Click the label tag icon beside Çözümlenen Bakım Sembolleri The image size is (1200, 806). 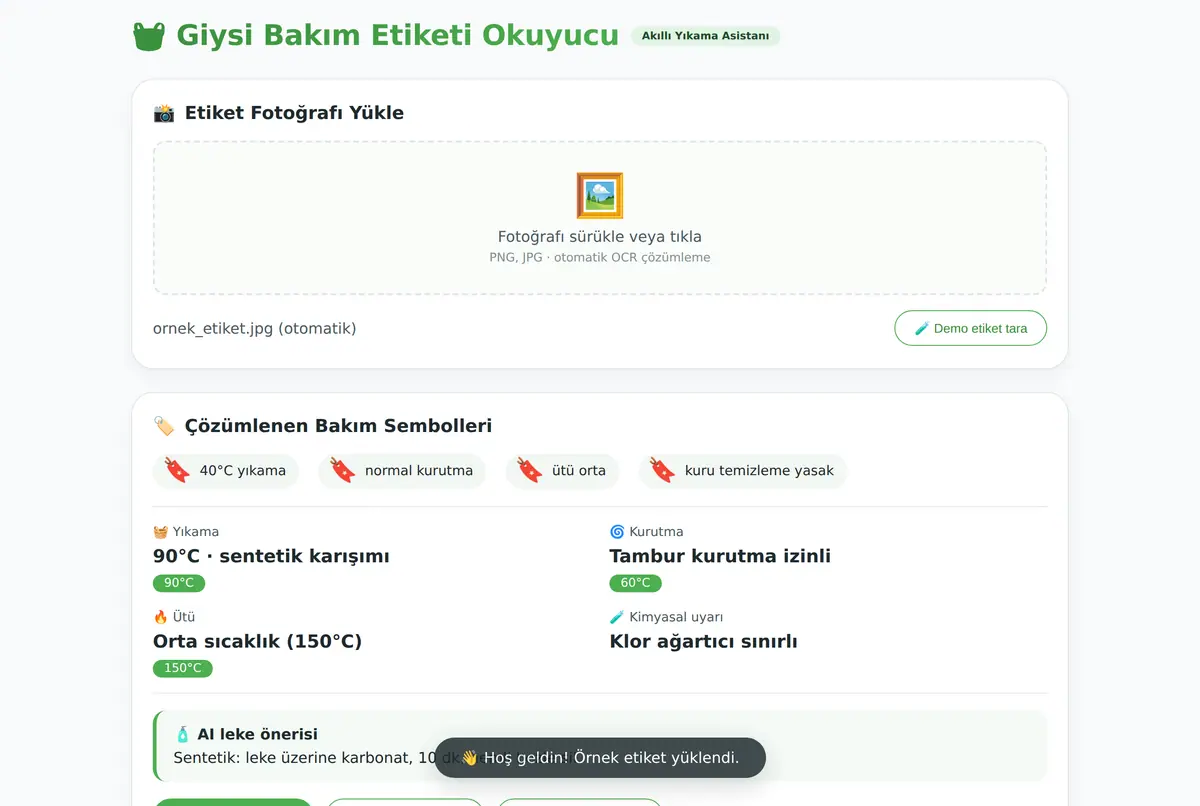[x=164, y=426]
